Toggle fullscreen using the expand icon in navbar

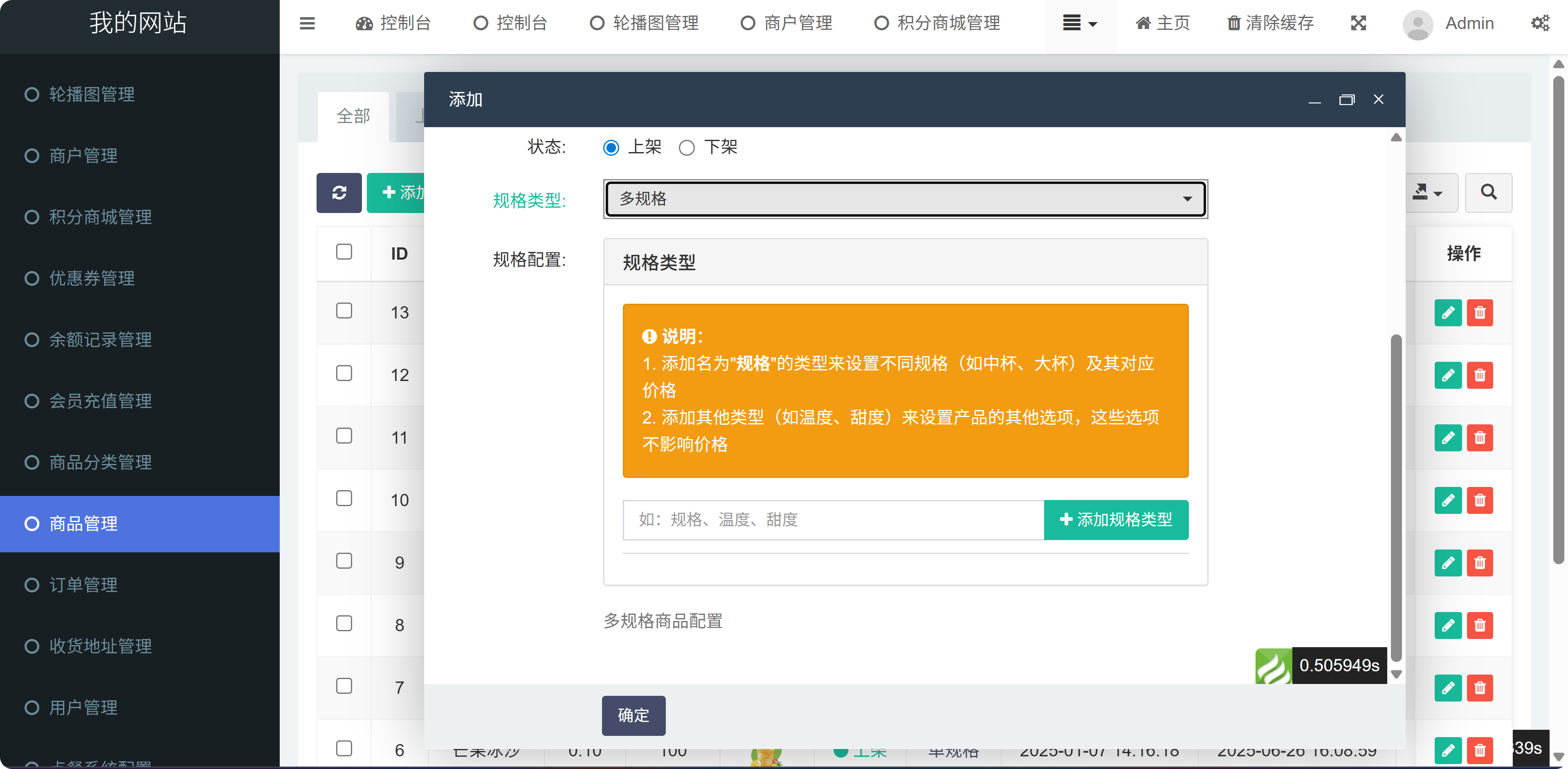click(x=1358, y=23)
